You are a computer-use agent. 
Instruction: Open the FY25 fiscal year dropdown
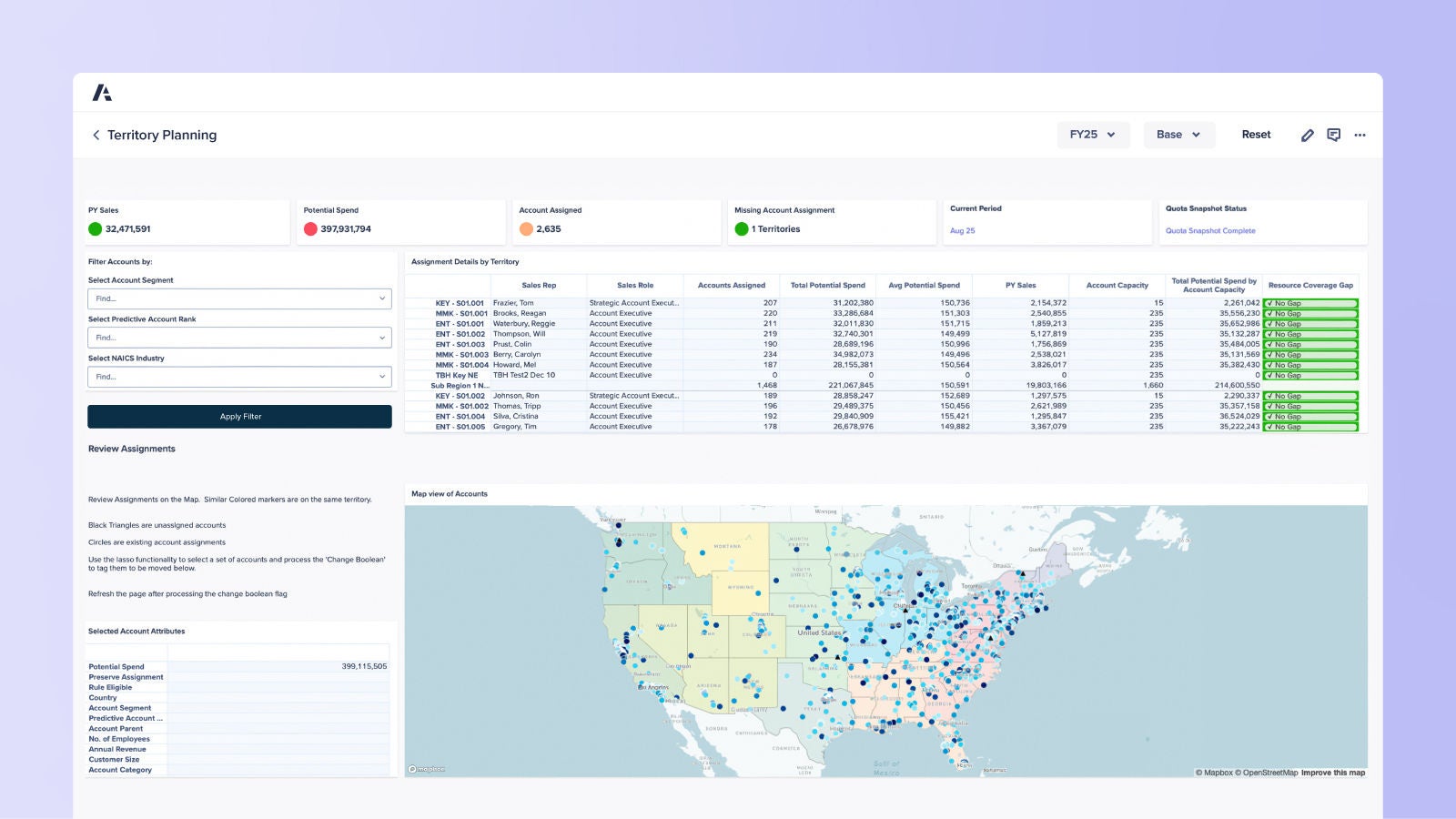pyautogui.click(x=1093, y=135)
